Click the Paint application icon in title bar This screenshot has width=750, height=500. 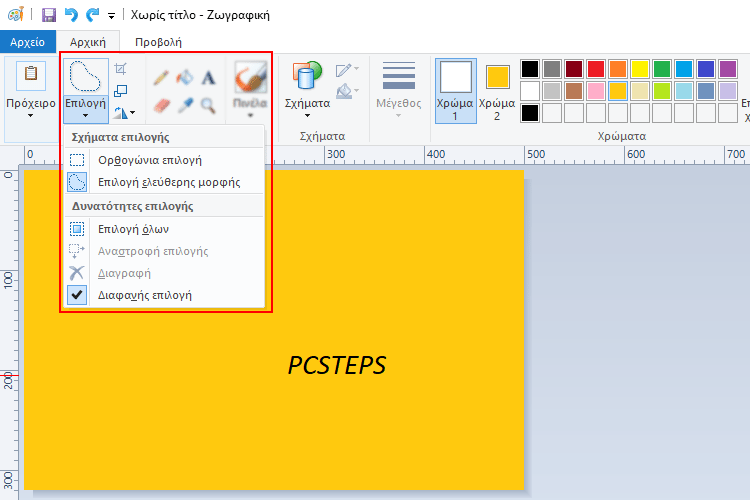pyautogui.click(x=16, y=14)
